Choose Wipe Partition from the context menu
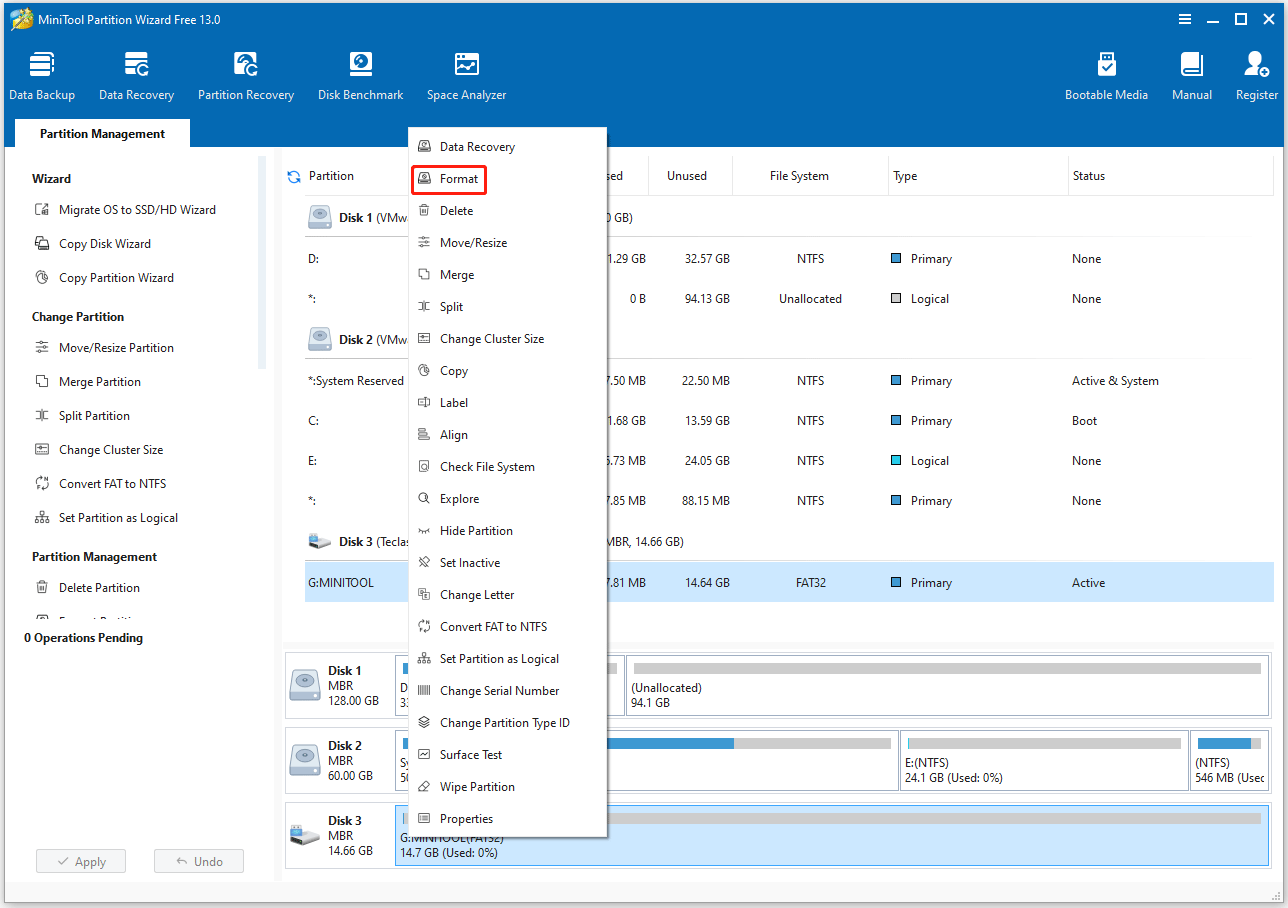 477,787
